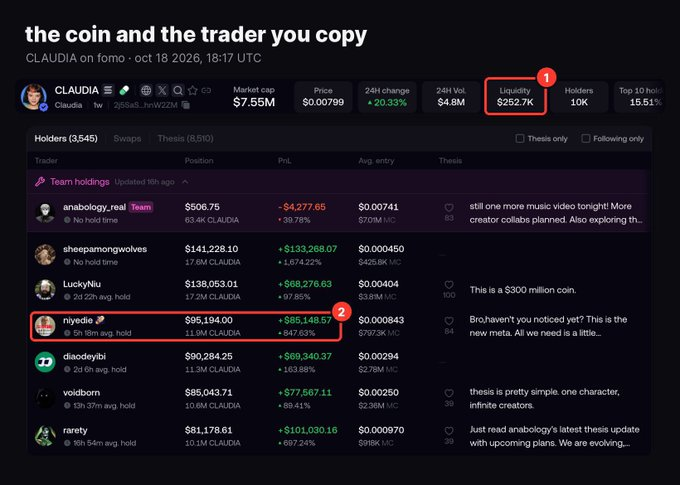Viewport: 680px width, 485px height.
Task: Open the token website globe icon
Action: coord(146,90)
